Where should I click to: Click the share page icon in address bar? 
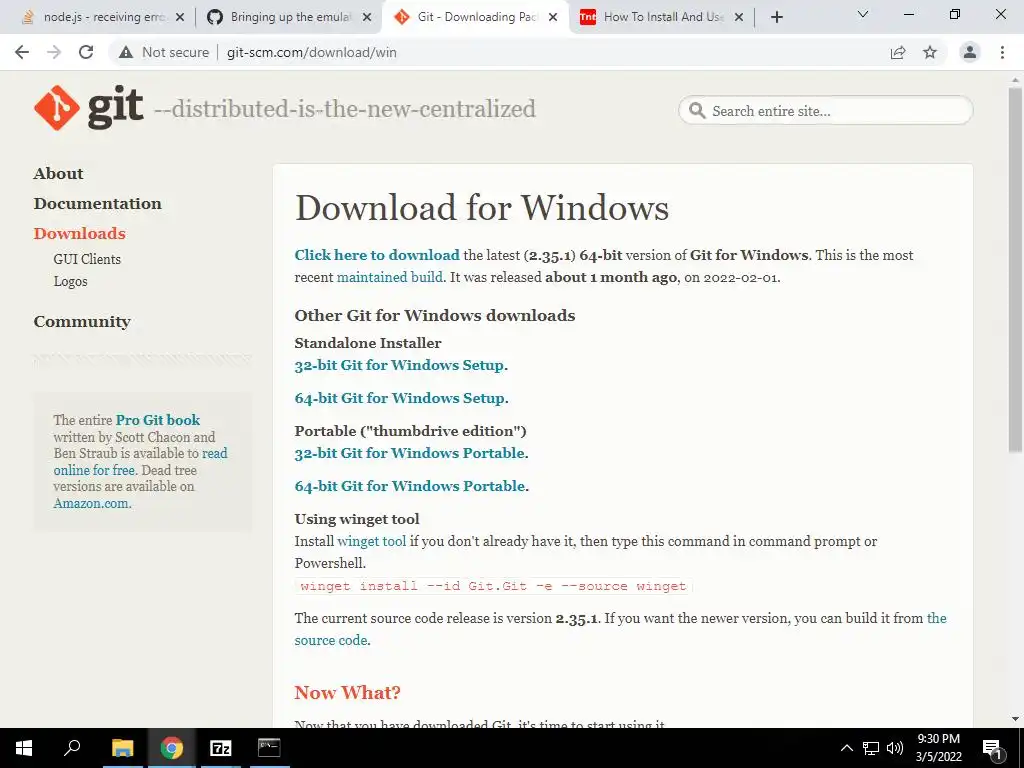898,52
